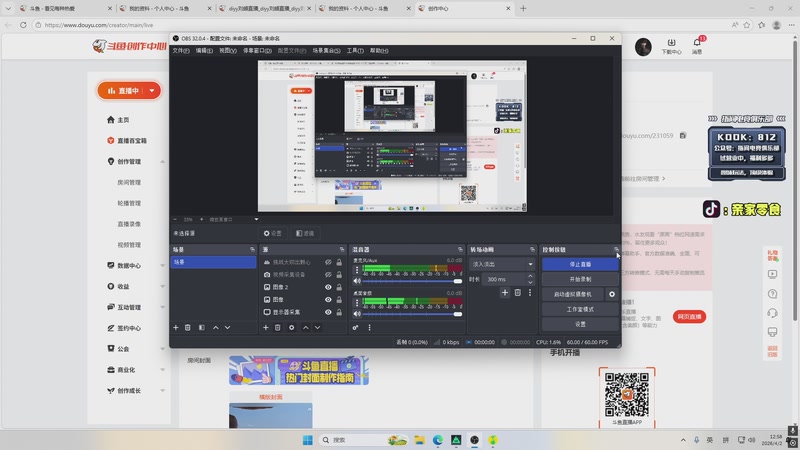Expand the 互动管理 sidebar section

pyautogui.click(x=163, y=307)
